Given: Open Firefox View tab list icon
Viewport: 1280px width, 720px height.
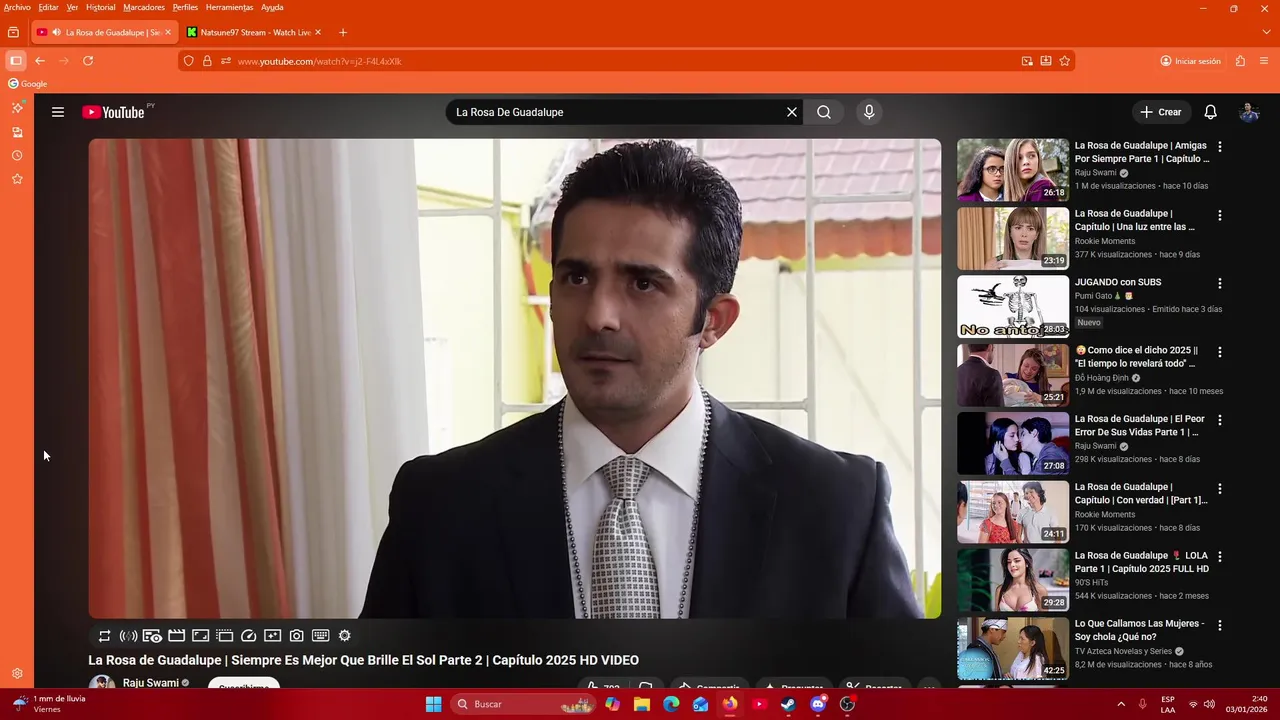Looking at the screenshot, I should click(13, 32).
